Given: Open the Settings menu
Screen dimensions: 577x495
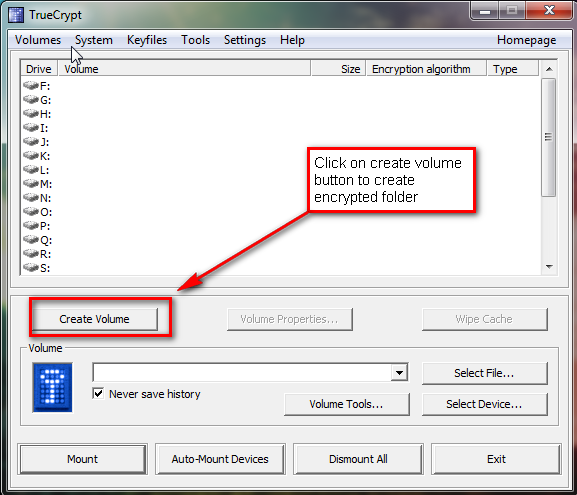Looking at the screenshot, I should tap(245, 40).
